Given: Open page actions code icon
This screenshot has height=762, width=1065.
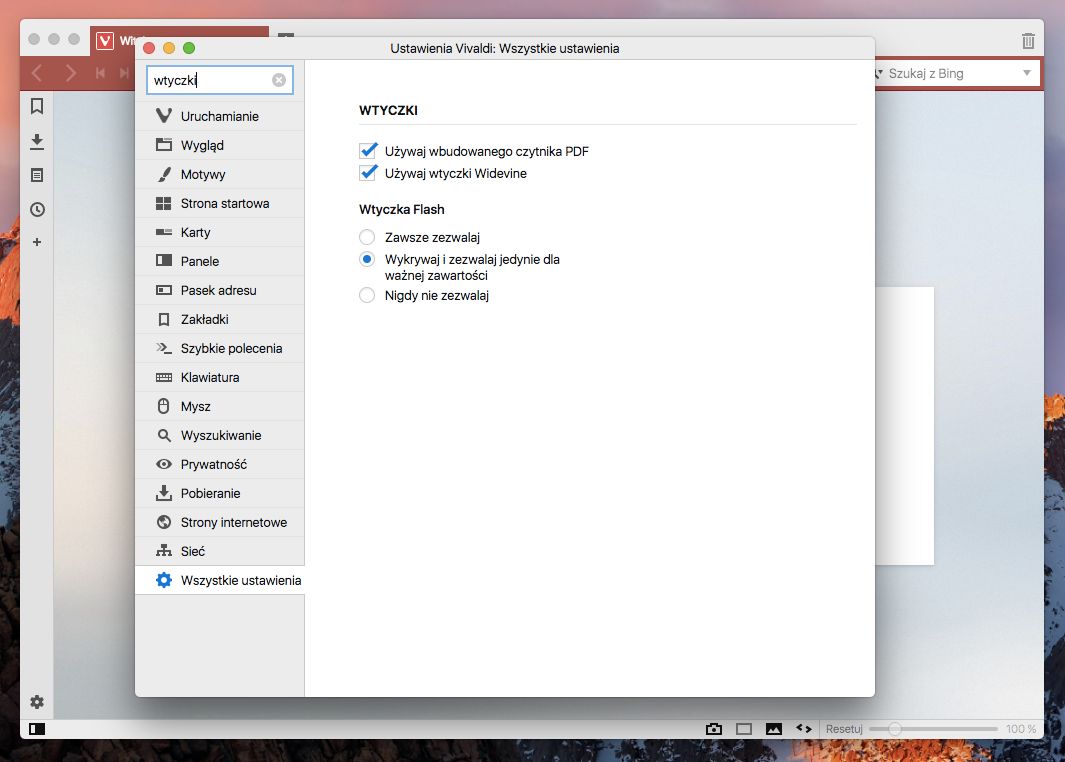Looking at the screenshot, I should tap(804, 728).
